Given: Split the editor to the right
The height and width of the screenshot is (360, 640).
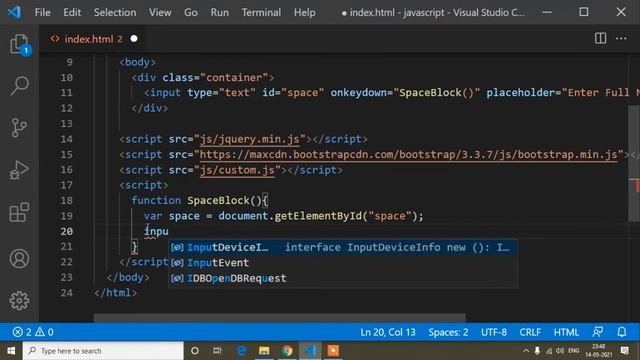Looking at the screenshot, I should coord(600,38).
